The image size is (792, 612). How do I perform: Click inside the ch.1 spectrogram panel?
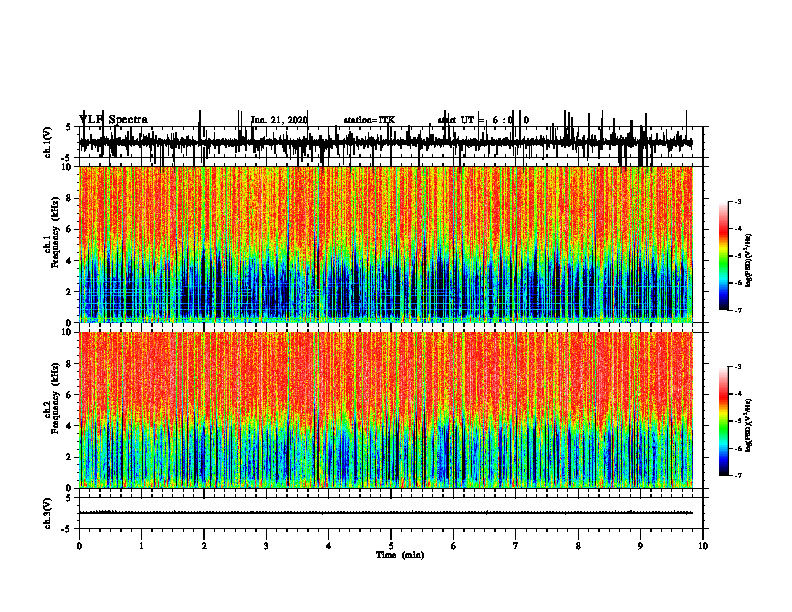[x=386, y=244]
